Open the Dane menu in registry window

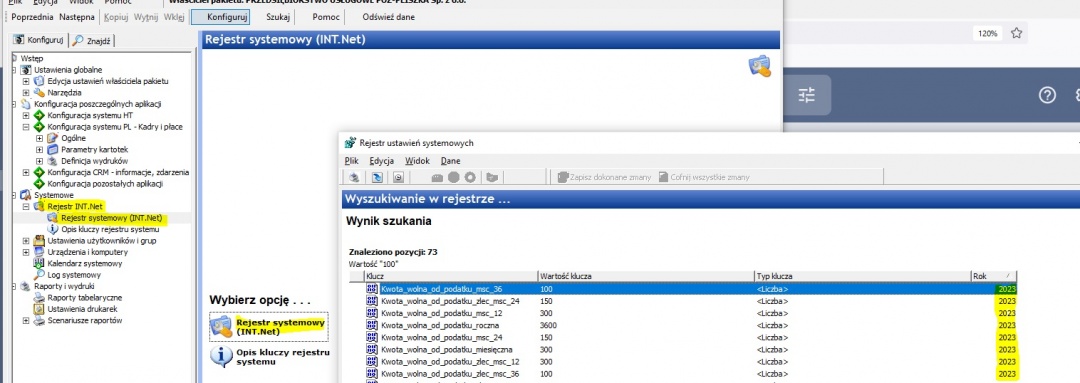(450, 161)
